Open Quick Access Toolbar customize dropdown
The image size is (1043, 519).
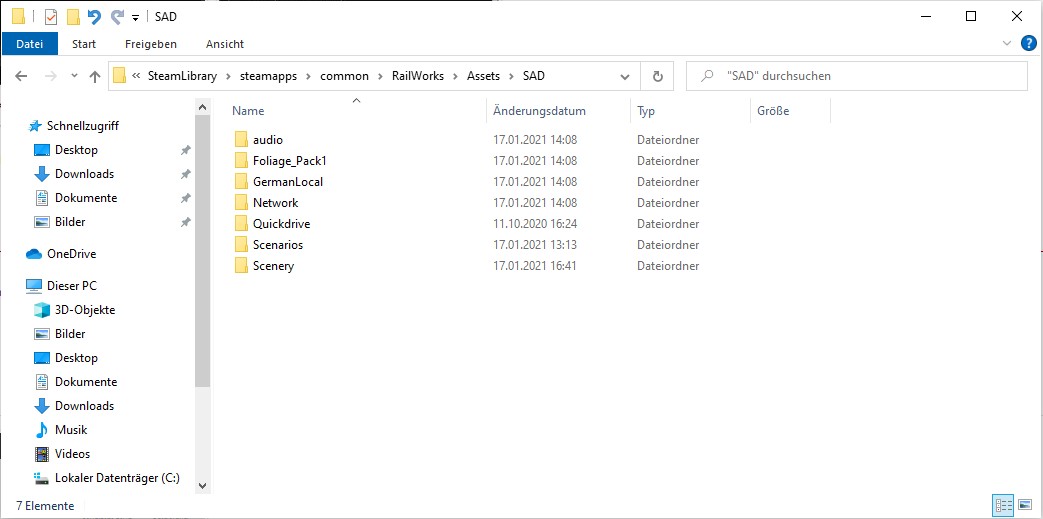point(135,17)
